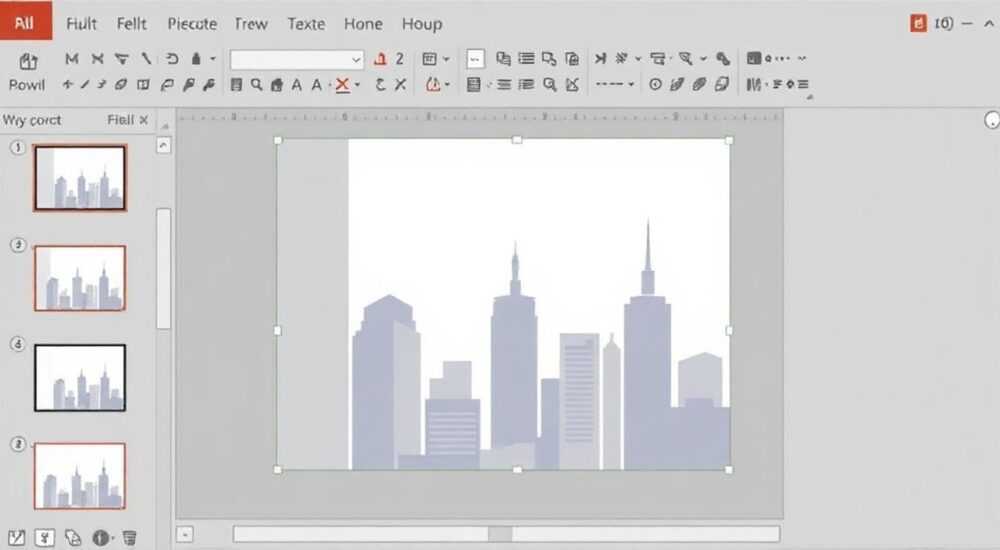Screen dimensions: 1000x550
Task: Click the funnel filter icon
Action: coord(121,59)
